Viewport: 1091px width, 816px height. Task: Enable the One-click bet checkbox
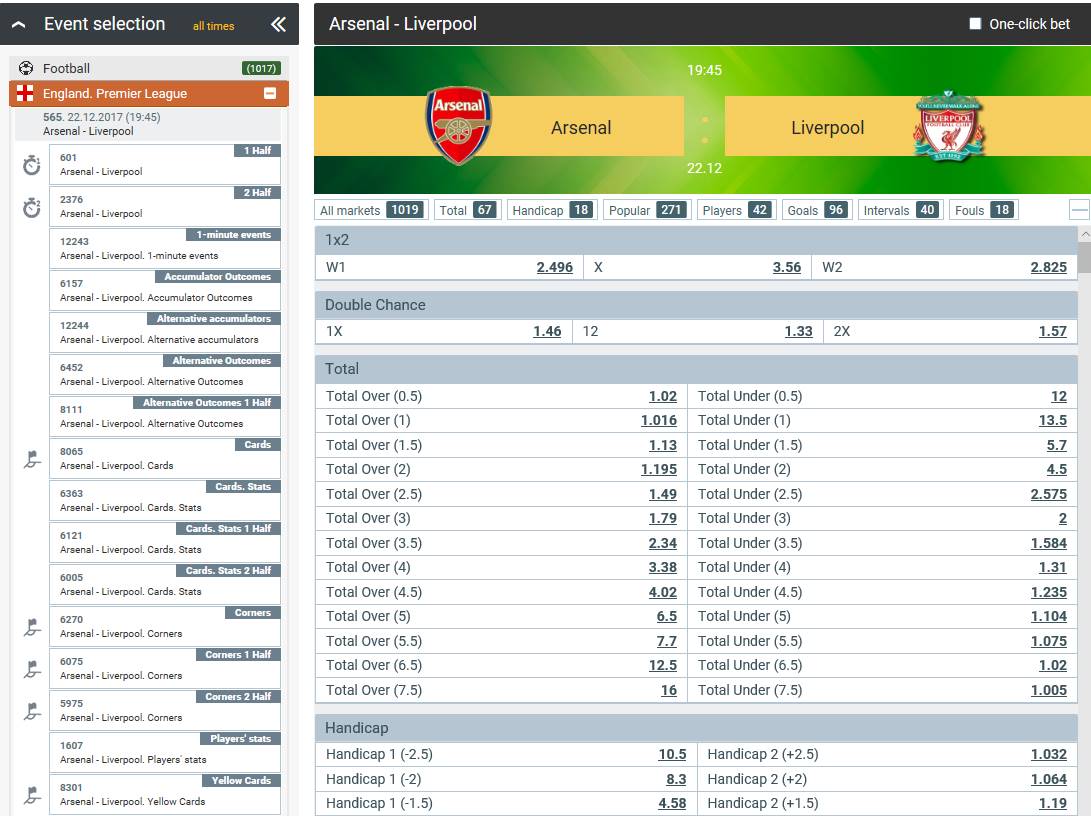coord(975,24)
